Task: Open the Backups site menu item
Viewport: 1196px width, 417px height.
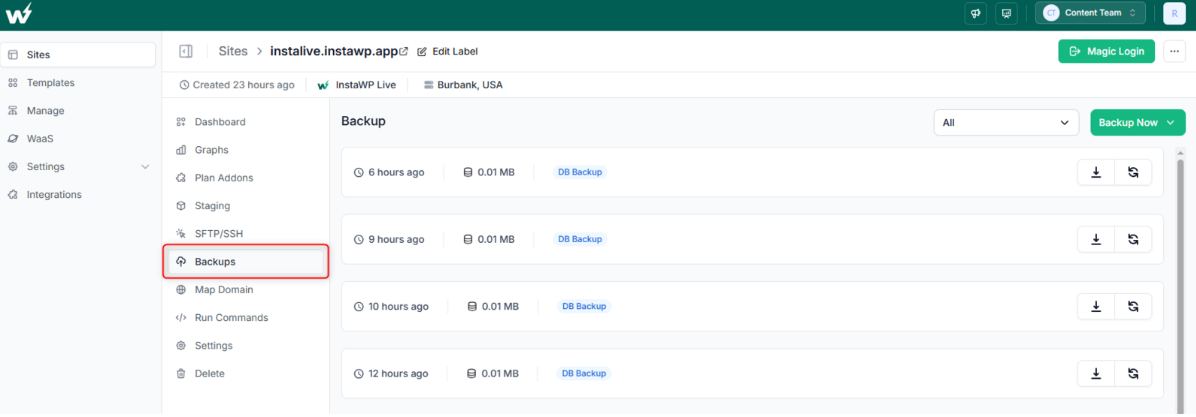Action: pyautogui.click(x=246, y=261)
